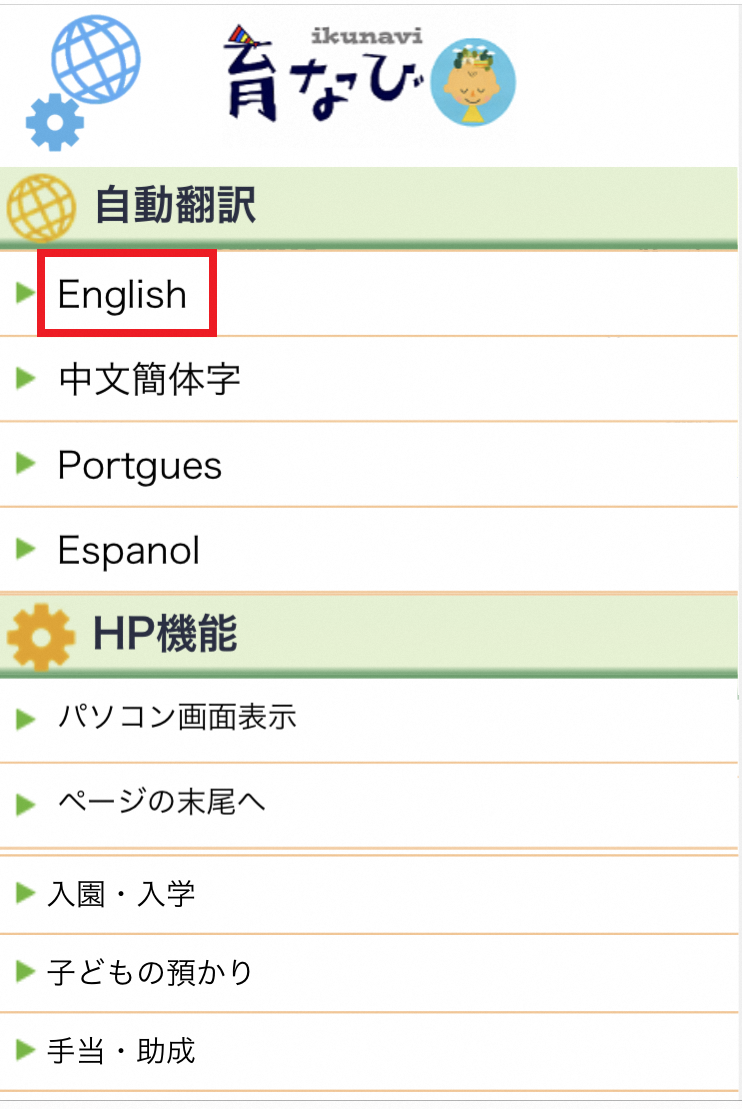Open パソコン画面表示 desktop view
This screenshot has width=742, height=1109.
point(177,718)
